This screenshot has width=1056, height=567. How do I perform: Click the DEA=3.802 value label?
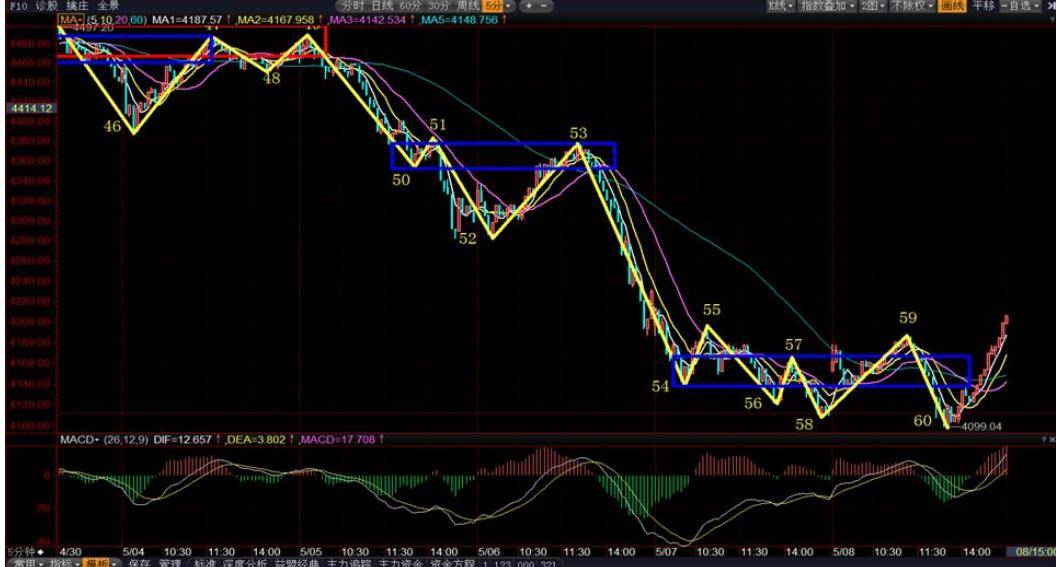tap(257, 440)
